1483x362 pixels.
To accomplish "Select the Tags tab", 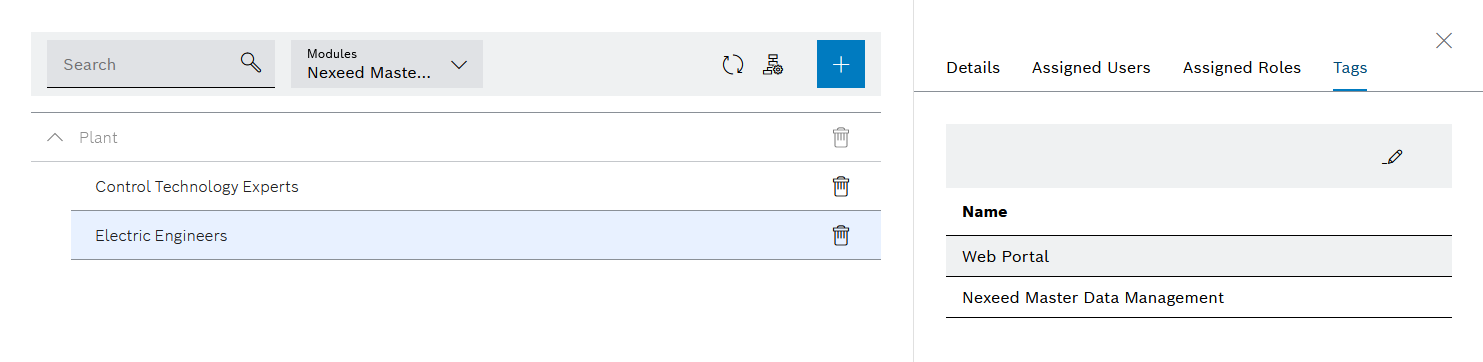I will [1350, 68].
